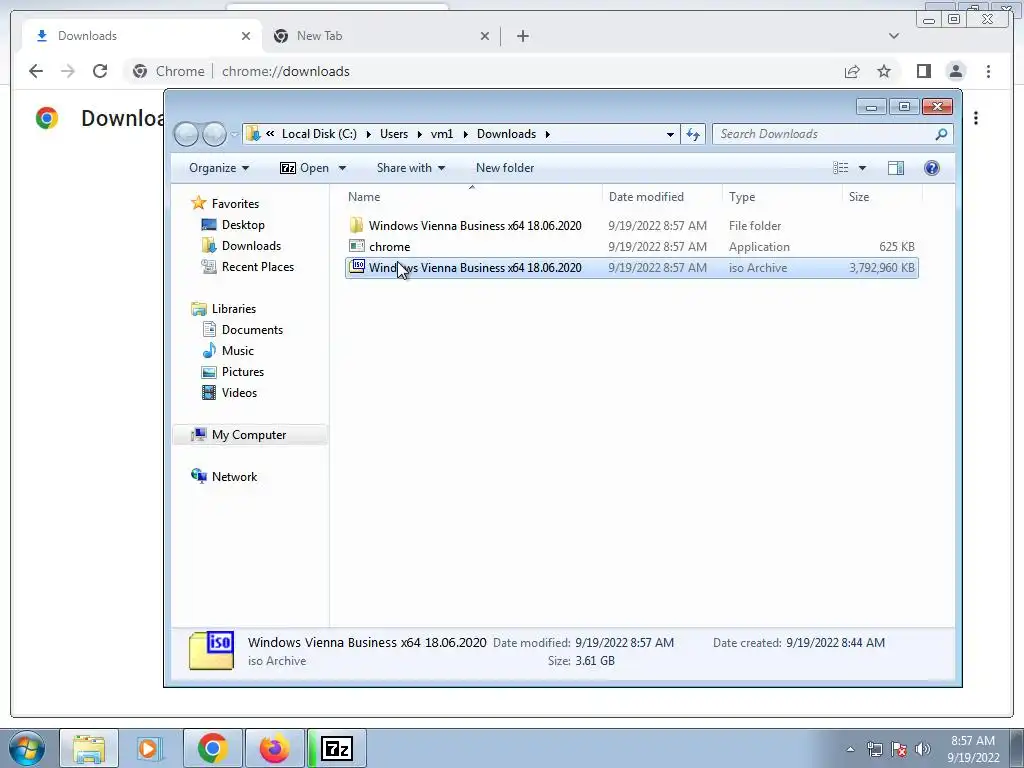This screenshot has height=768, width=1024.
Task: Open Desktop under Favorites
Action: point(243,225)
